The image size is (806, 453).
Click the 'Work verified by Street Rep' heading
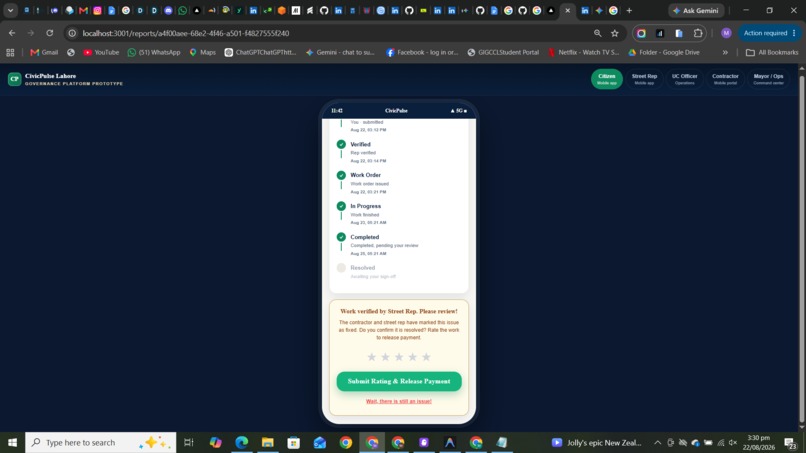(399, 311)
